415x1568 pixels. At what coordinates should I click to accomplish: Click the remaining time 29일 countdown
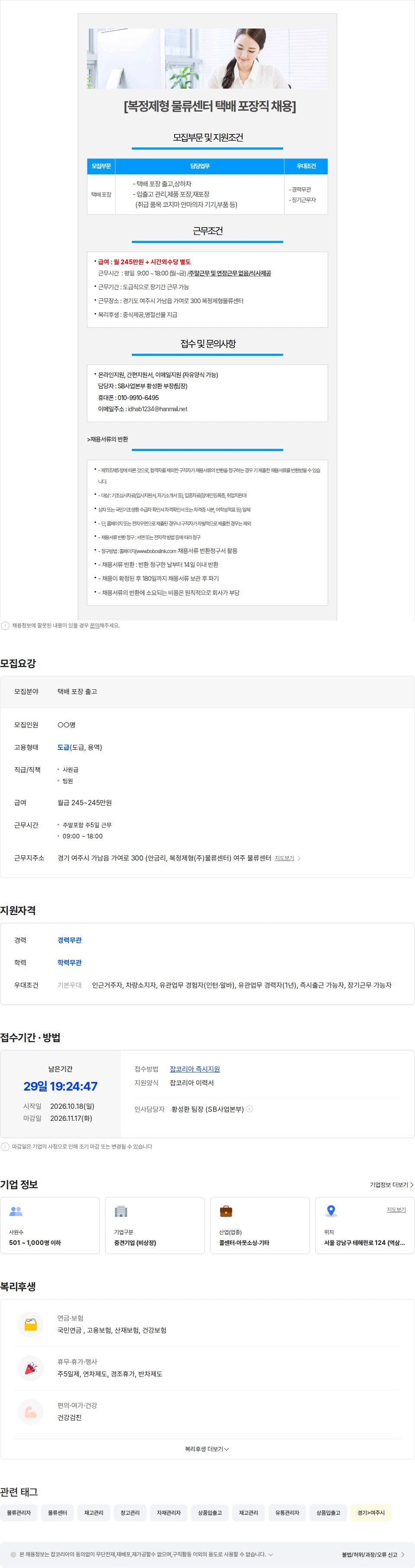(x=60, y=1086)
